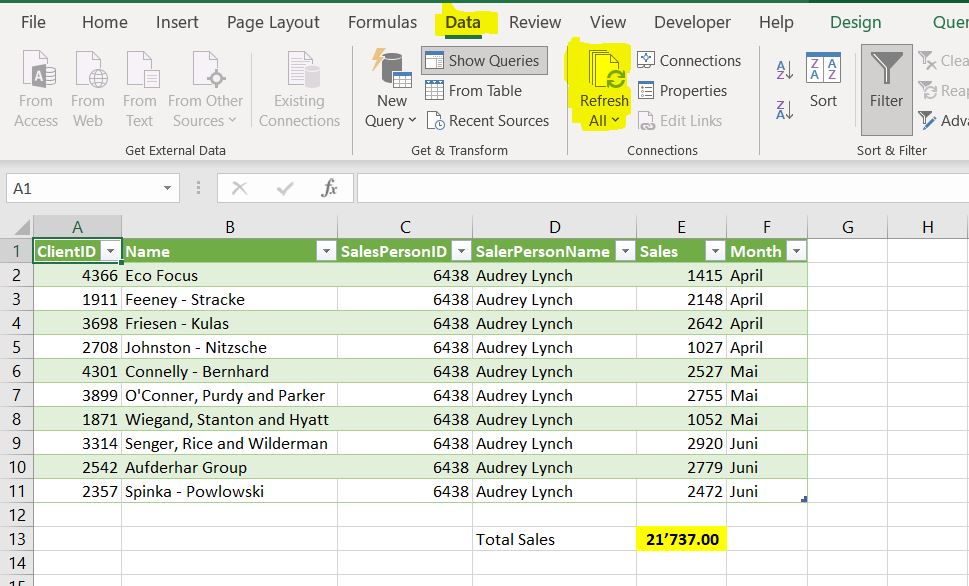Click the Filter funnel icon
Viewport: 969px width, 586px height.
(x=886, y=70)
